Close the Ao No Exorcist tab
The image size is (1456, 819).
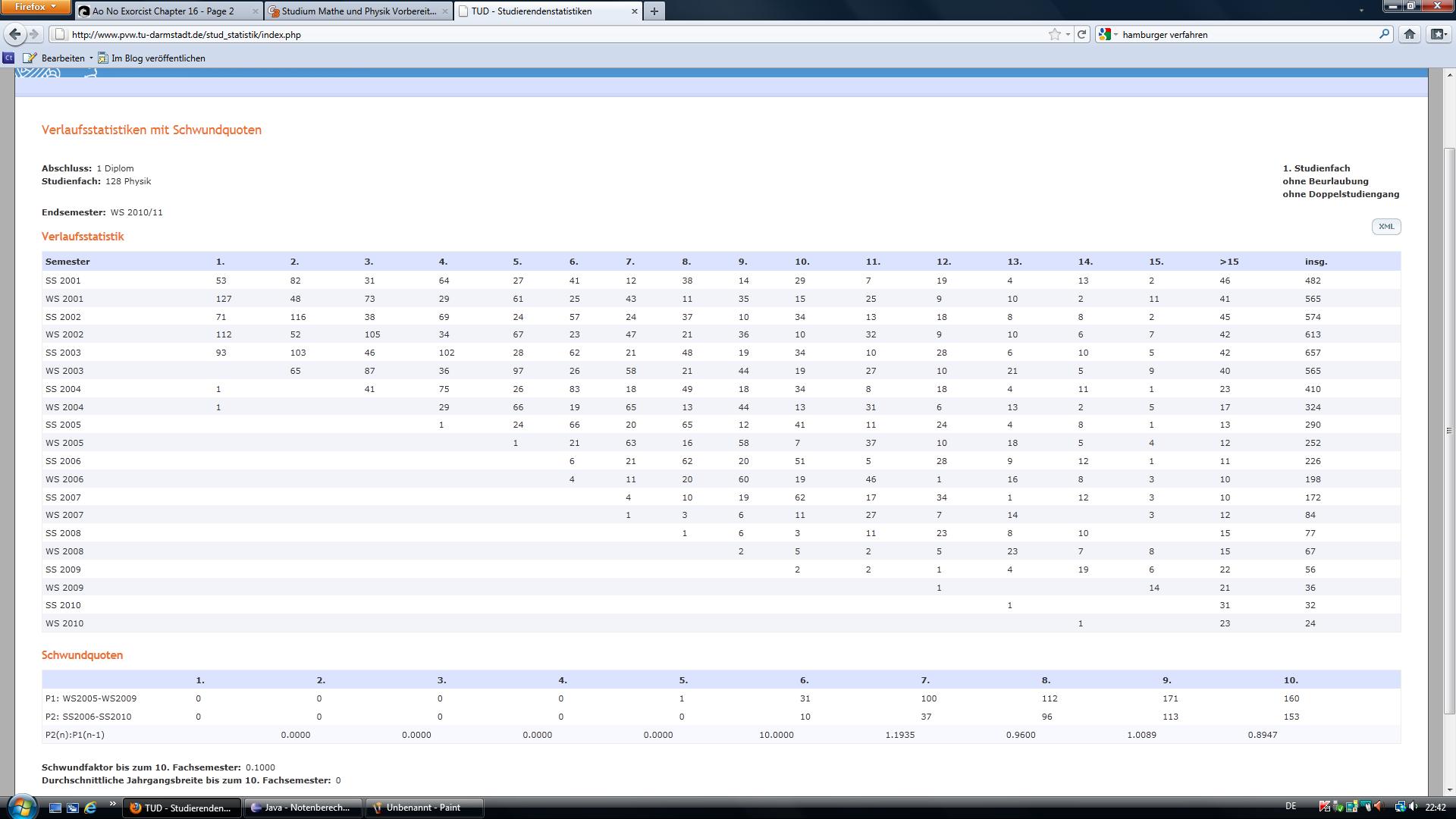[255, 11]
